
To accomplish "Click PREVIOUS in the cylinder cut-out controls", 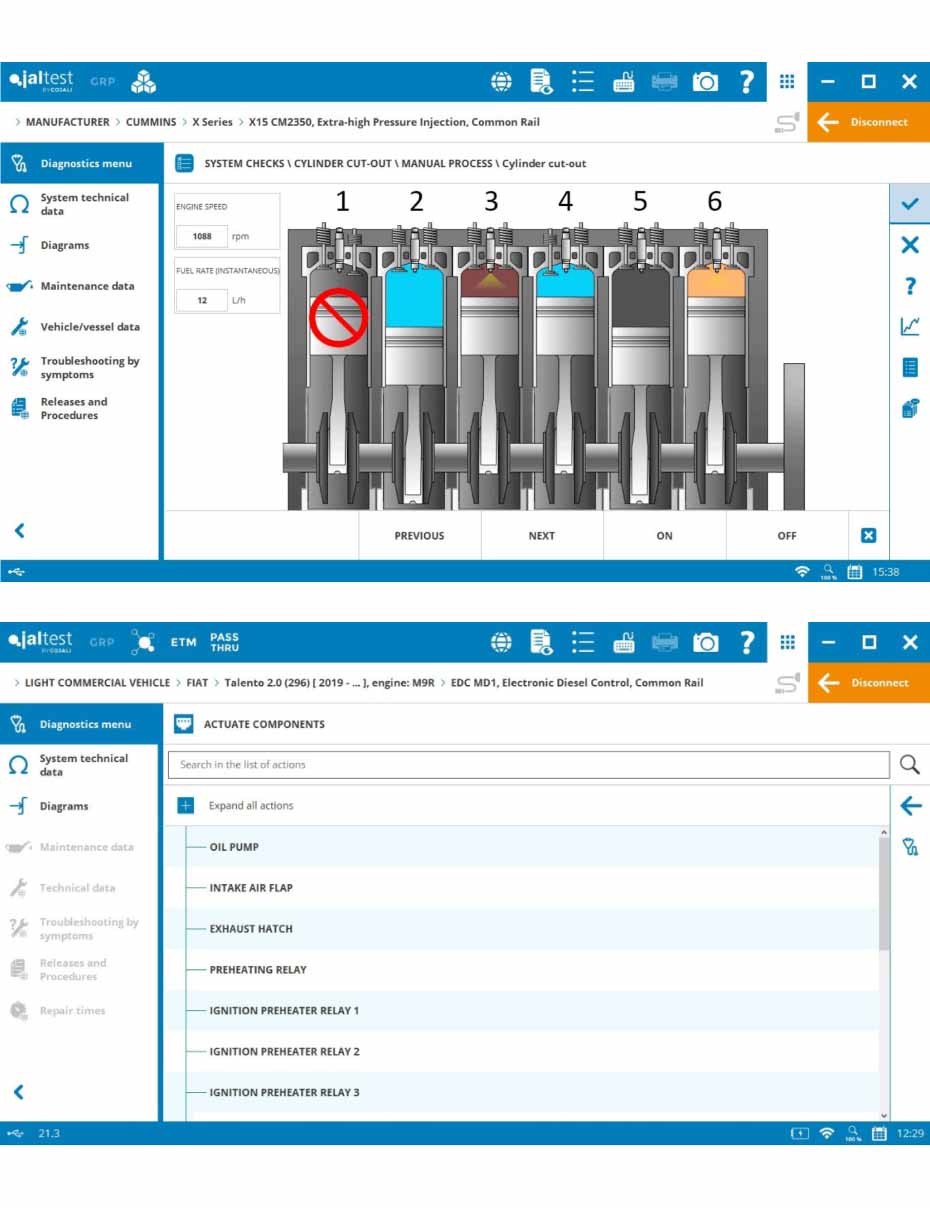I will [419, 536].
